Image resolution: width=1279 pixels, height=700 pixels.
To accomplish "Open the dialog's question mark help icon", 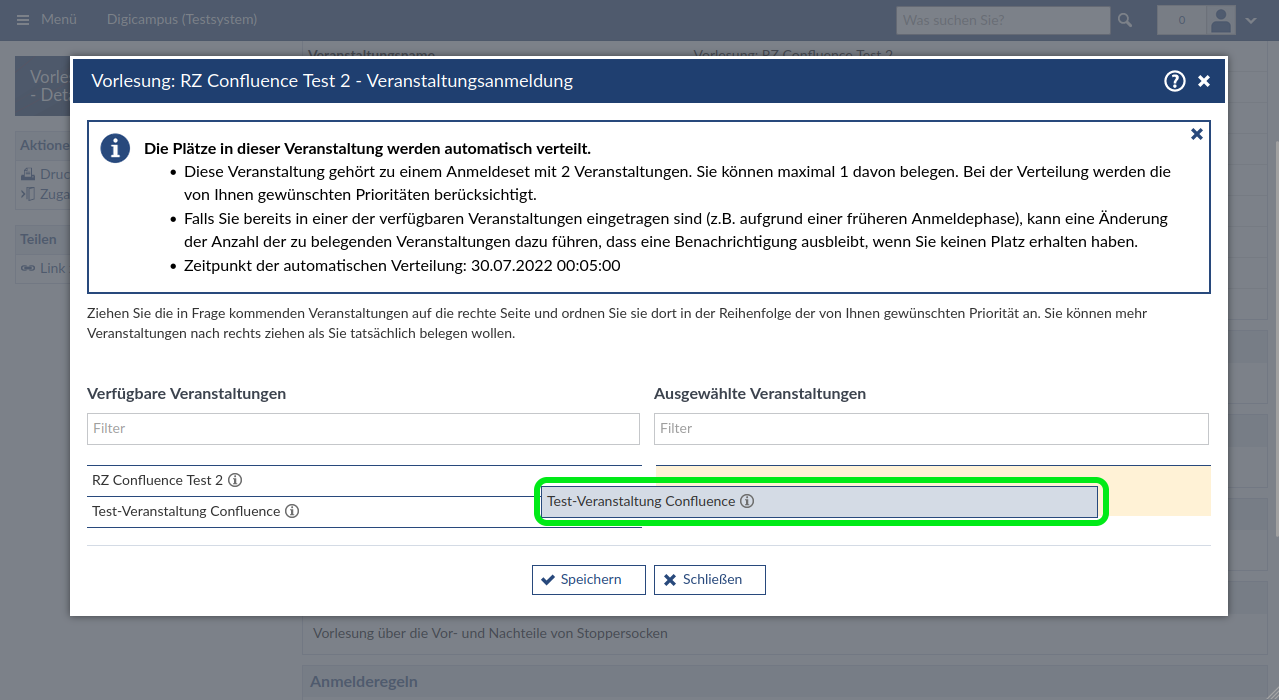I will coord(1174,81).
